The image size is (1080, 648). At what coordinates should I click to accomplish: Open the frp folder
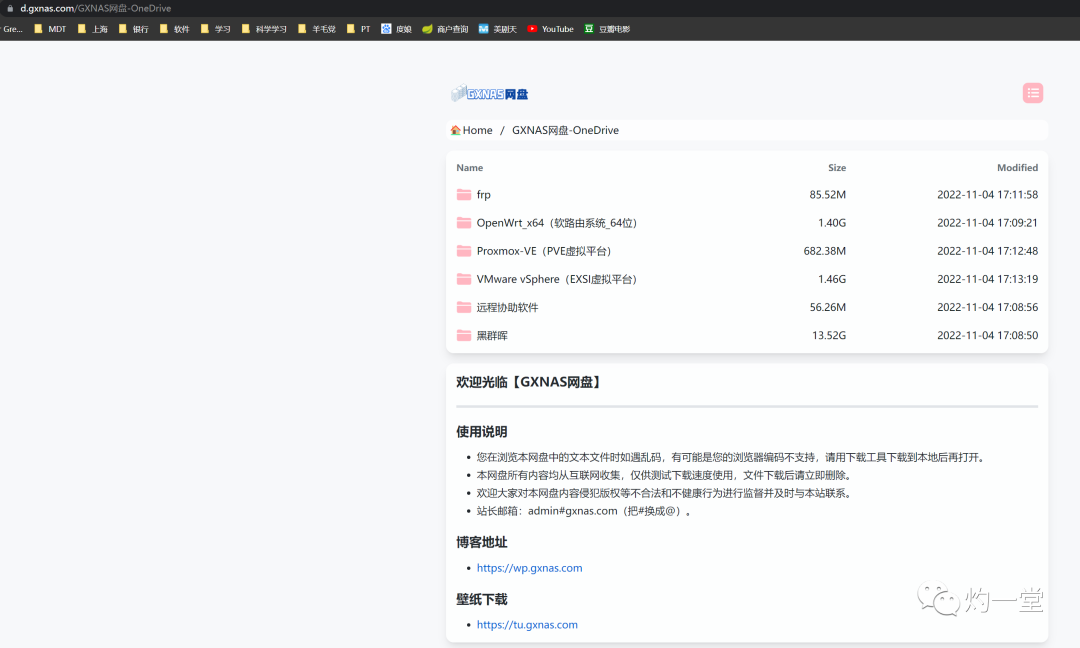click(x=483, y=195)
